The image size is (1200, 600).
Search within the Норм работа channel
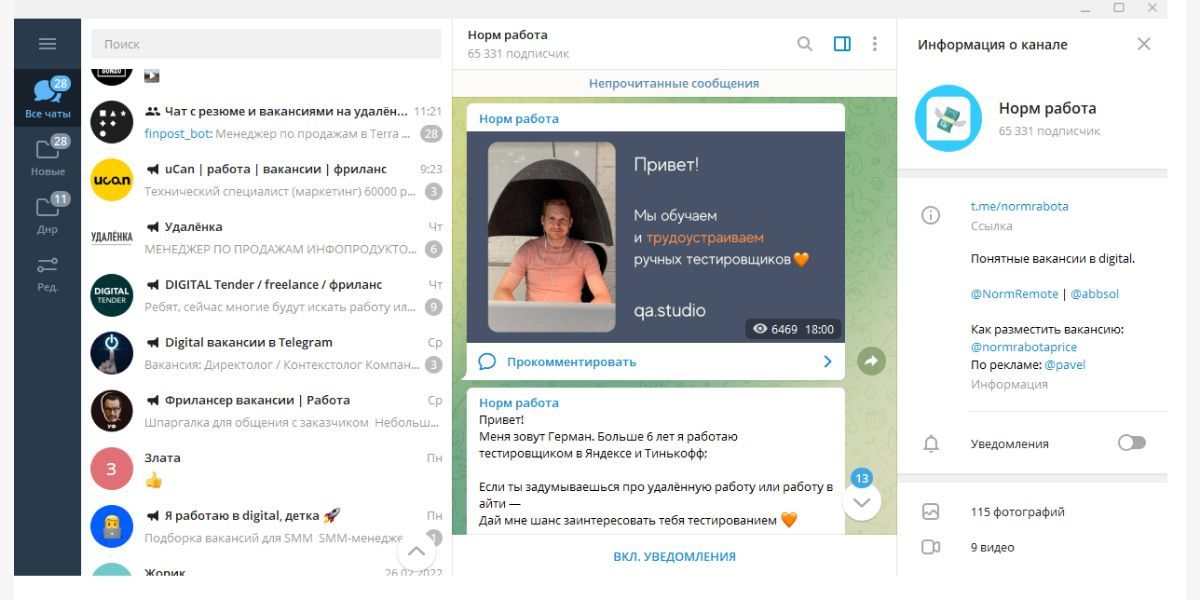point(804,44)
